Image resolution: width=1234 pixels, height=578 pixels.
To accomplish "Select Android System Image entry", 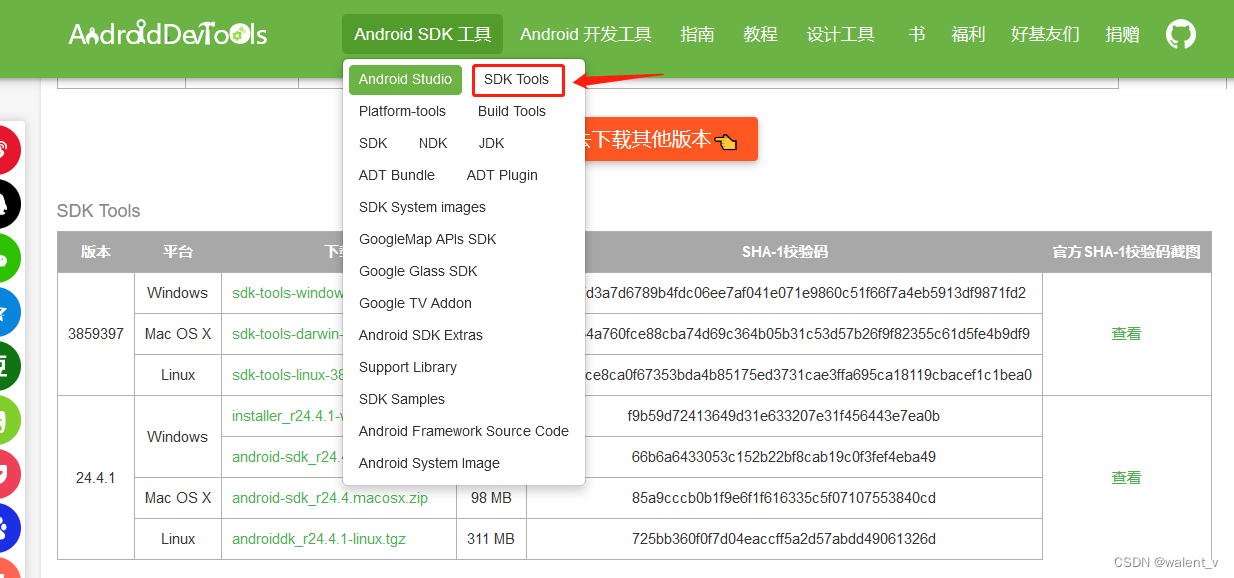I will pos(429,463).
